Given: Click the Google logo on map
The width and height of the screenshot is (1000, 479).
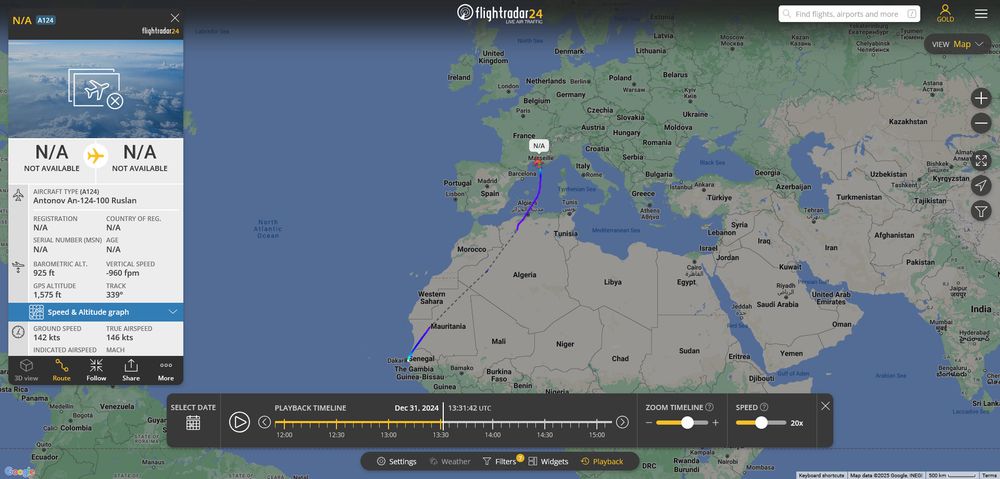Looking at the screenshot, I should pos(21,472).
